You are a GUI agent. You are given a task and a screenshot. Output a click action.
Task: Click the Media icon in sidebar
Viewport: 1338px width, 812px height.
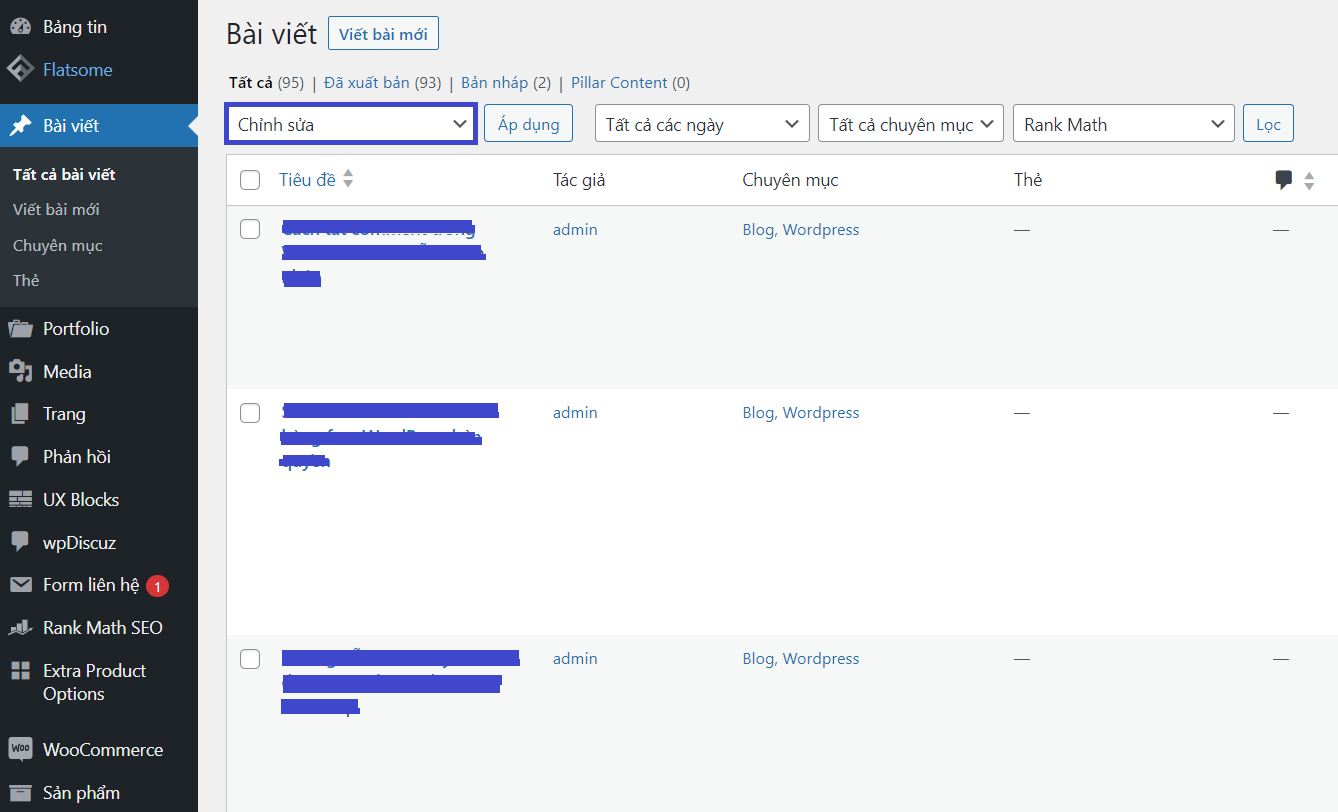pyautogui.click(x=20, y=372)
